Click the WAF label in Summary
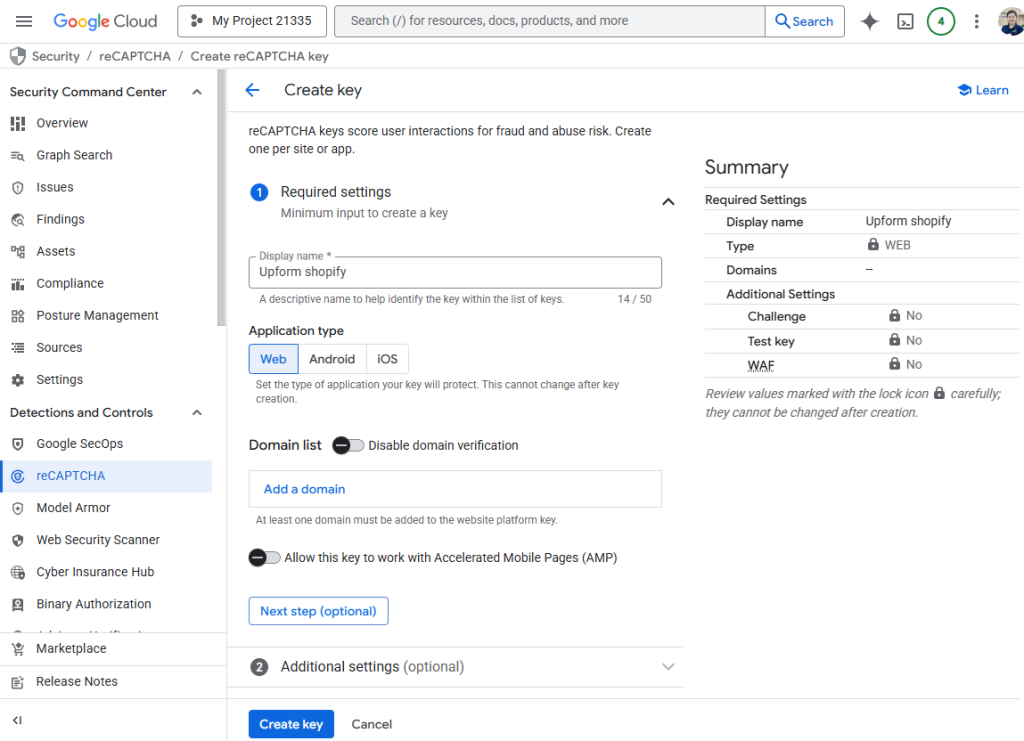 (761, 366)
